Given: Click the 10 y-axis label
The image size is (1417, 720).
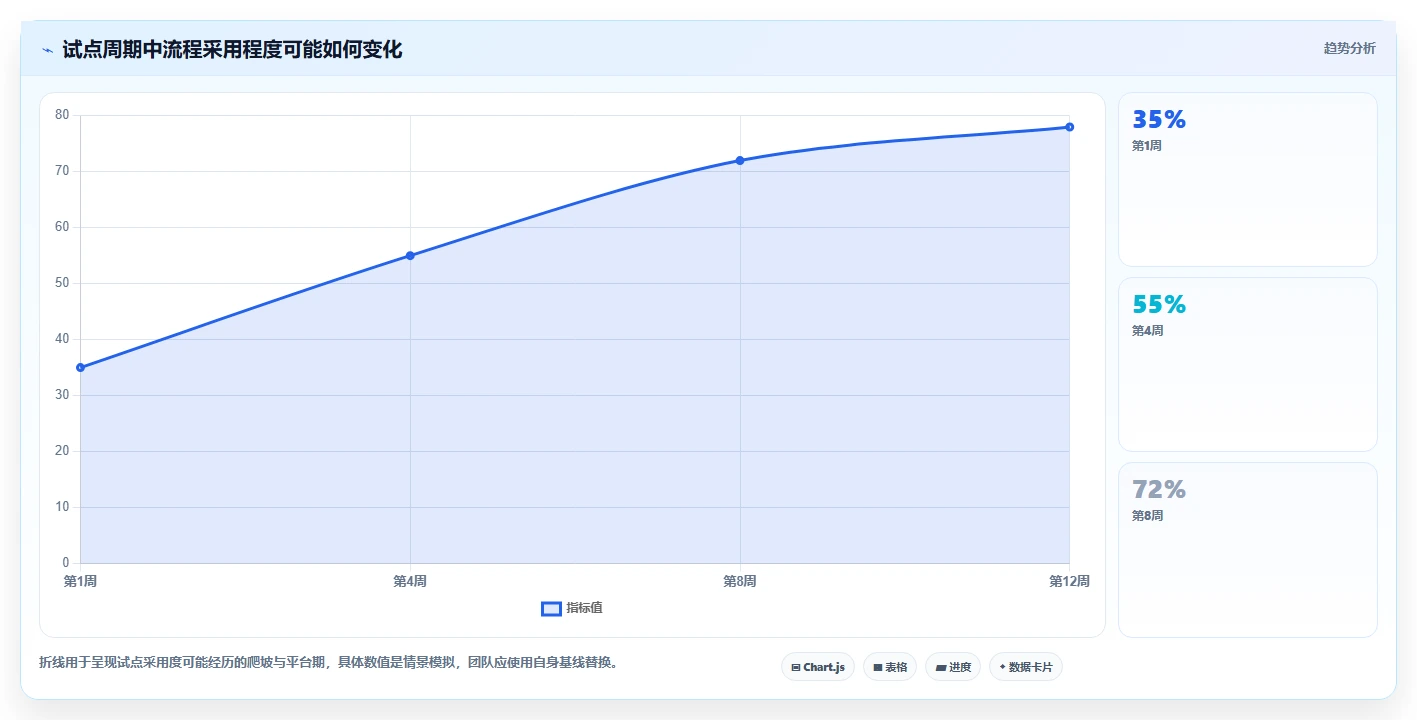Looking at the screenshot, I should click(62, 507).
